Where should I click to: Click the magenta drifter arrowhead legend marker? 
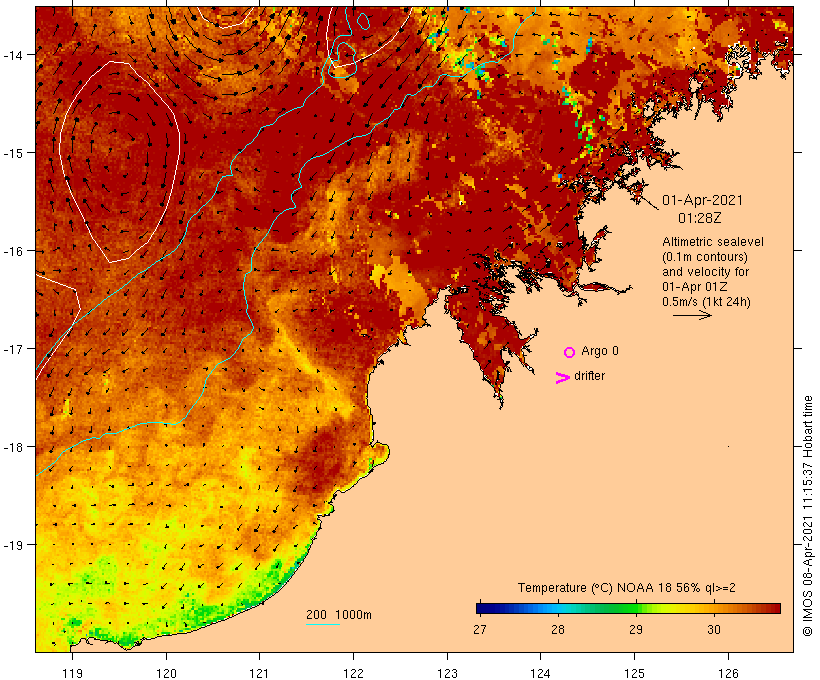click(562, 378)
